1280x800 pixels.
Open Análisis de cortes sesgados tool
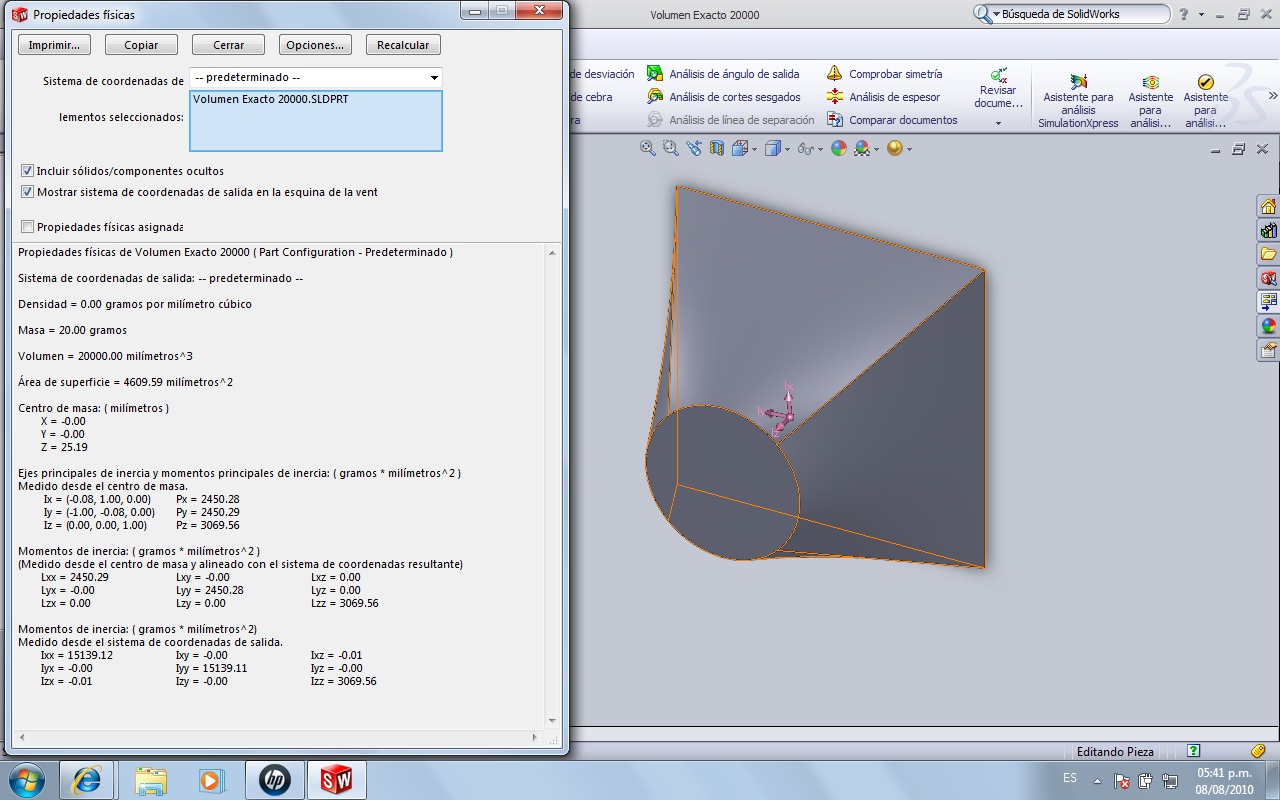724,97
